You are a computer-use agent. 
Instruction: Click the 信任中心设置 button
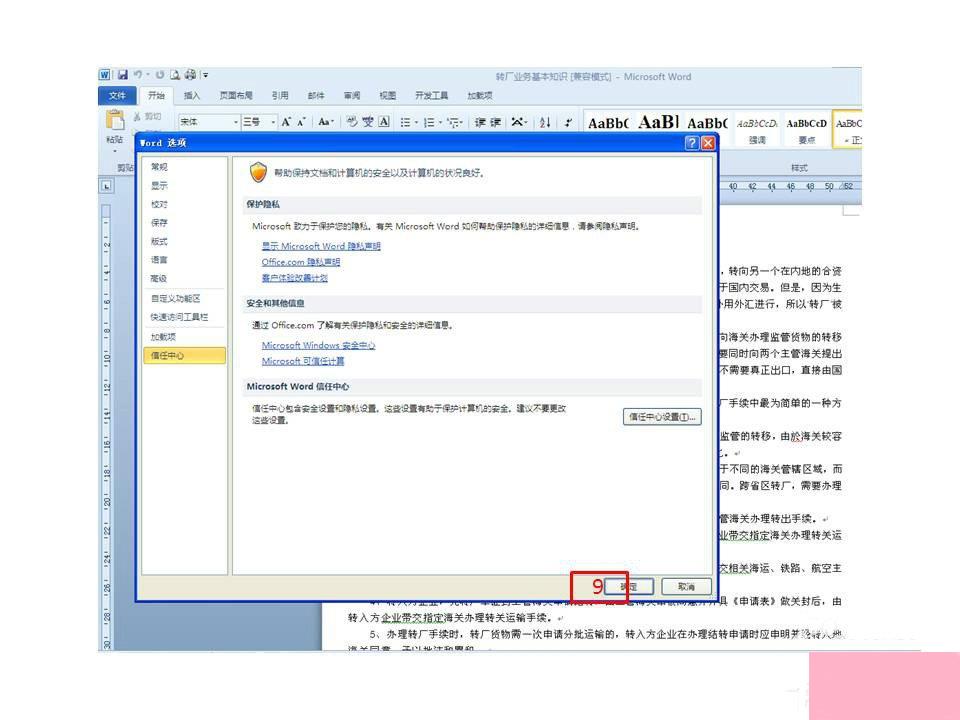[x=662, y=417]
